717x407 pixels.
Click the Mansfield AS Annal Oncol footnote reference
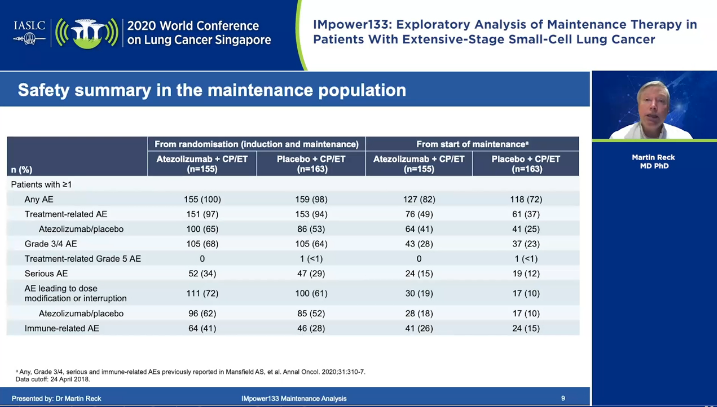coord(190,372)
